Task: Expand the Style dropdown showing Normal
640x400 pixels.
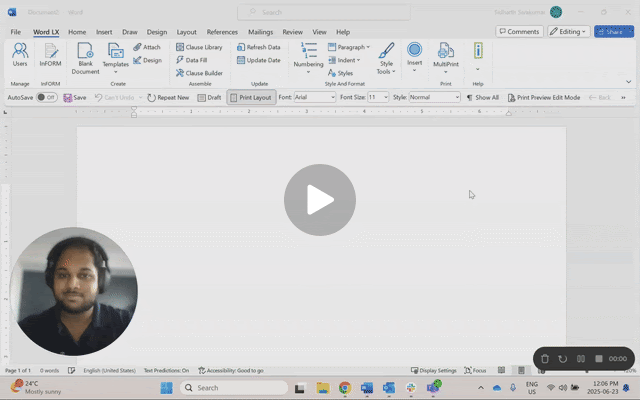Action: pyautogui.click(x=456, y=98)
